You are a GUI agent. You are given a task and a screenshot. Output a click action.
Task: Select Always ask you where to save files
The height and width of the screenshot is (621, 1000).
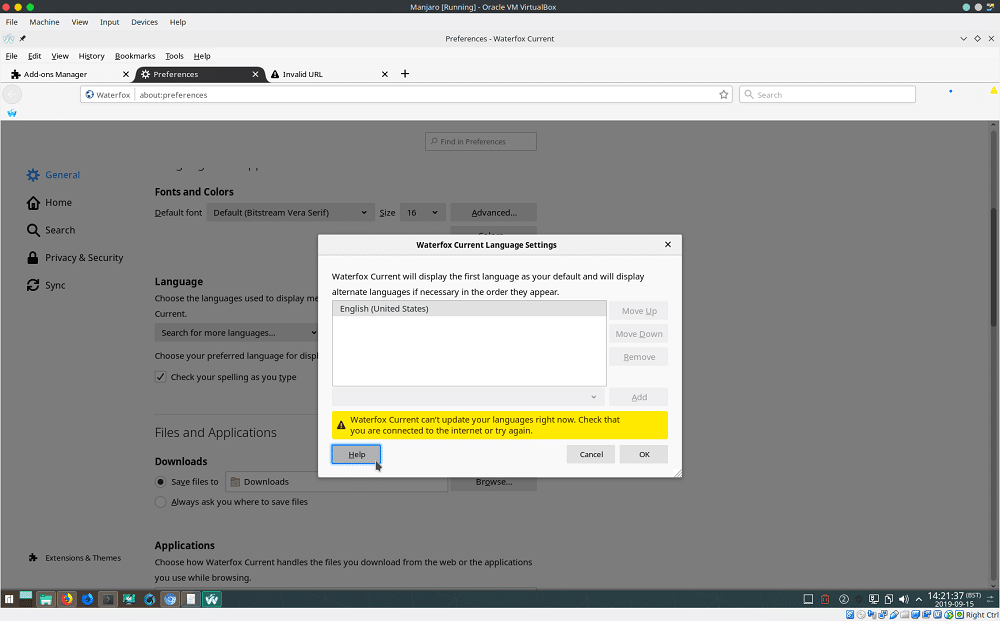161,502
